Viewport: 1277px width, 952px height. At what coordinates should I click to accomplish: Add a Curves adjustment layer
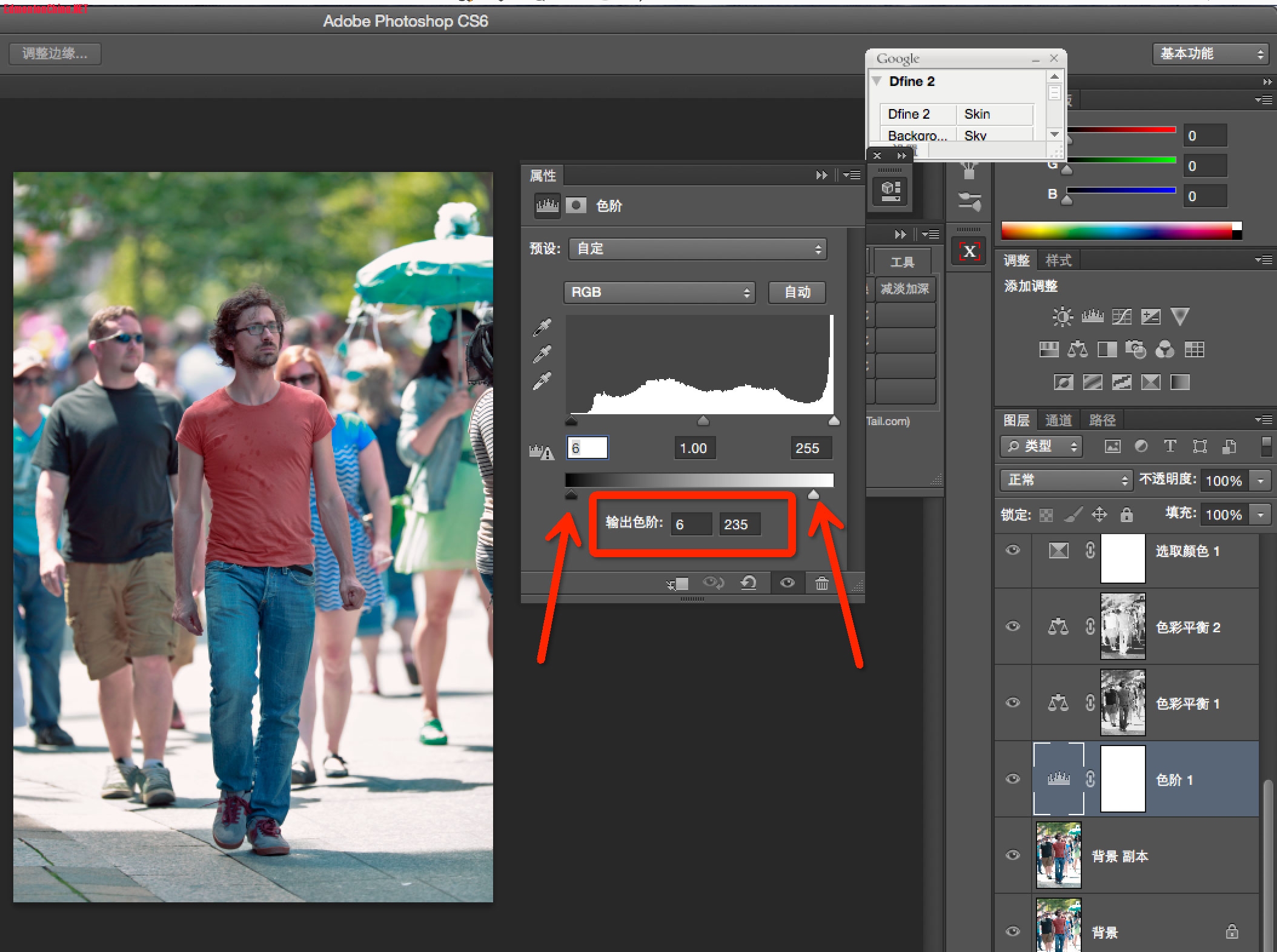[x=1121, y=316]
